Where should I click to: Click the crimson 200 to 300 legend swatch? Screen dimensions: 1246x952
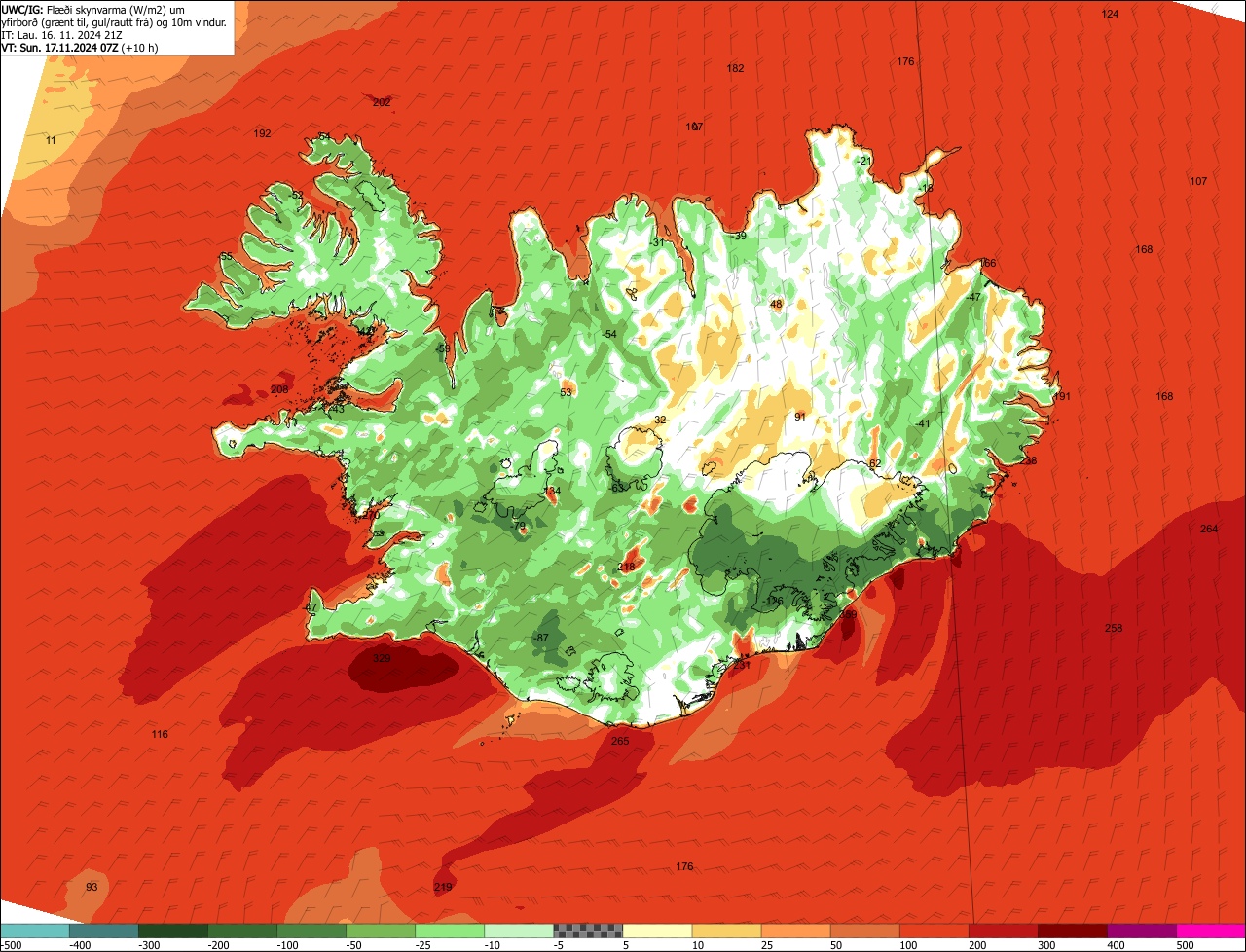tap(1003, 931)
